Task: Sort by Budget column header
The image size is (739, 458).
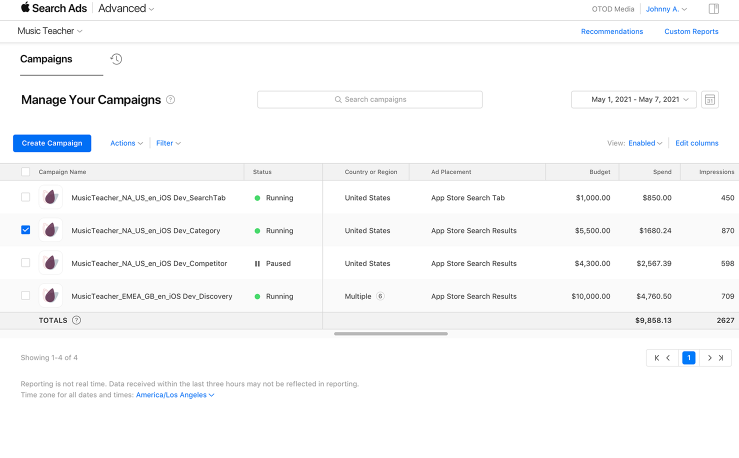Action: point(599,172)
